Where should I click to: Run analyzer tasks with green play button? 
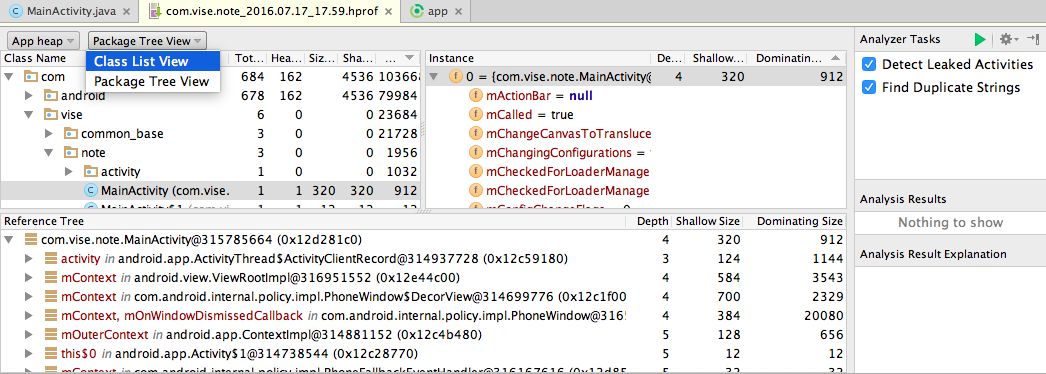(x=980, y=40)
